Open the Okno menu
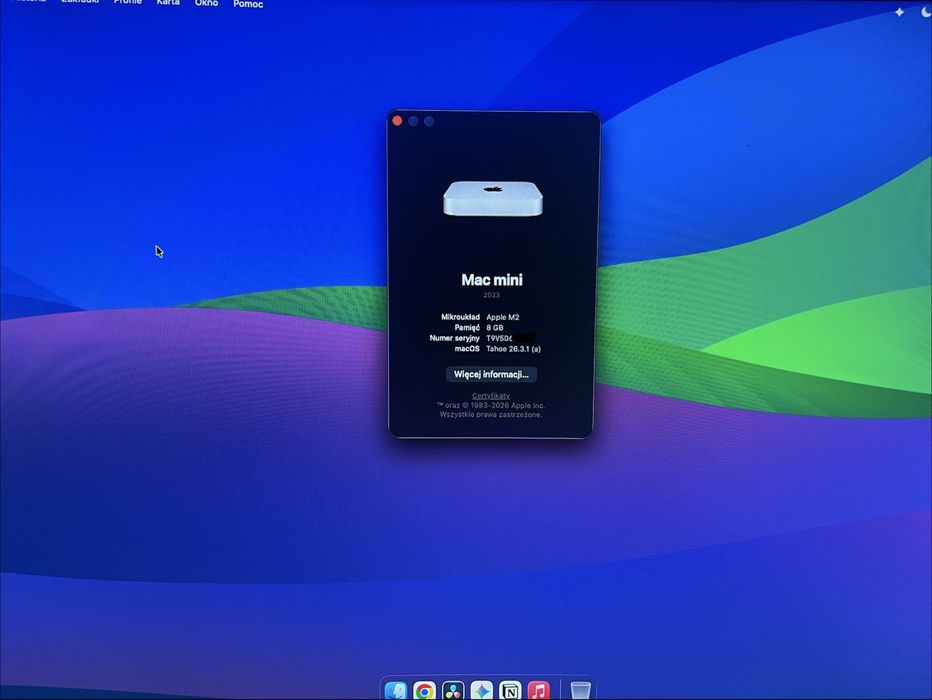Screen dimensions: 932x700 click(206, 4)
